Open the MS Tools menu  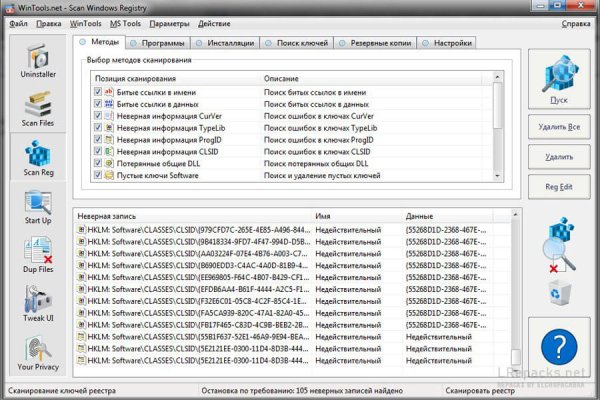(x=125, y=24)
